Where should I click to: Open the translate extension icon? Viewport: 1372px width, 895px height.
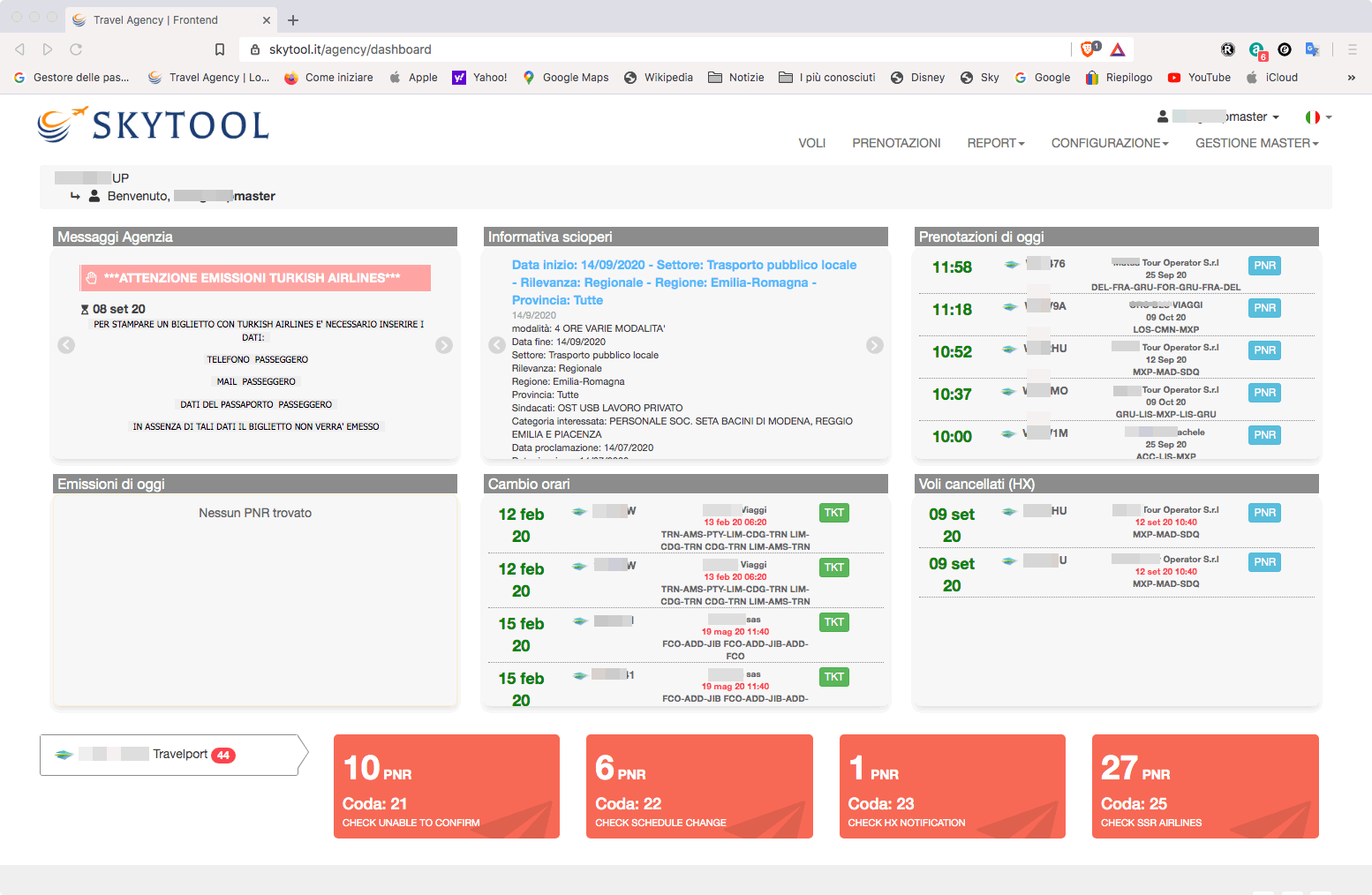[1312, 49]
